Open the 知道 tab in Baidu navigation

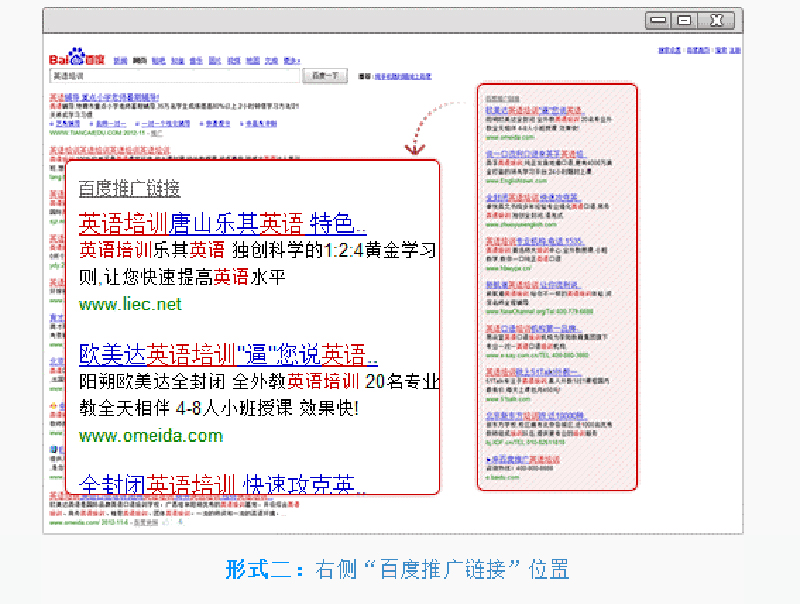pyautogui.click(x=178, y=61)
